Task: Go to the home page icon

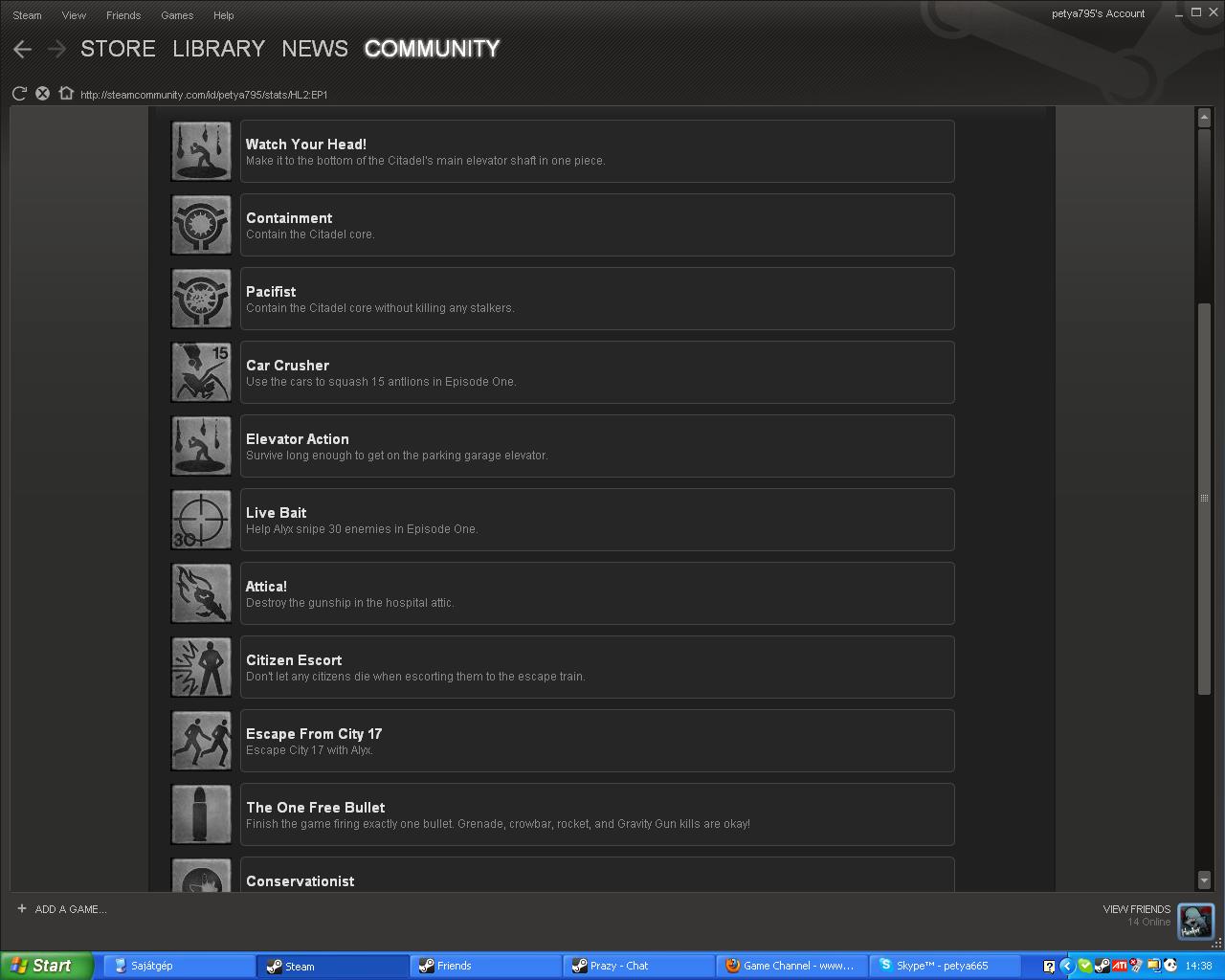Action: coord(66,93)
